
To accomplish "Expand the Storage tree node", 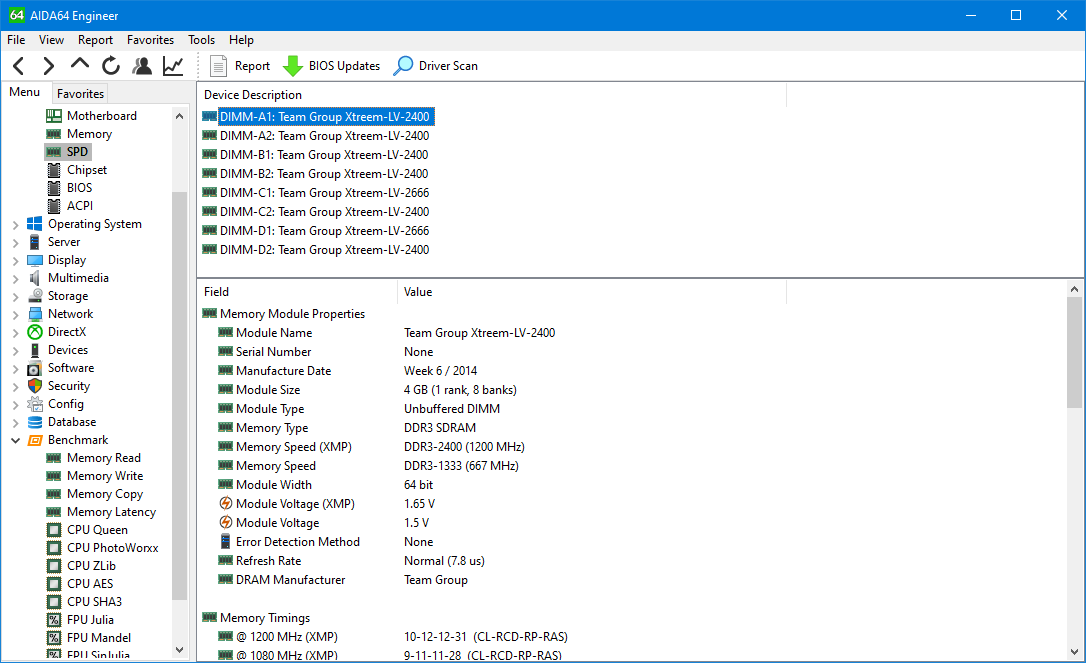I will click(15, 297).
